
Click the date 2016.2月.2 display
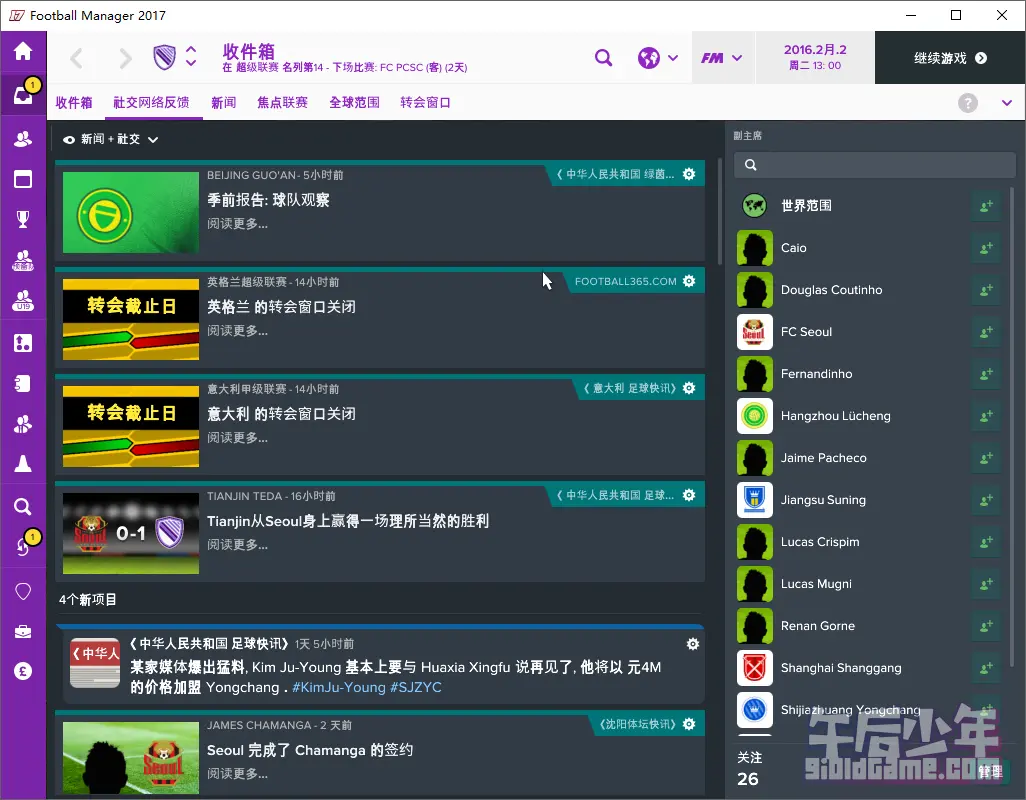tap(815, 50)
